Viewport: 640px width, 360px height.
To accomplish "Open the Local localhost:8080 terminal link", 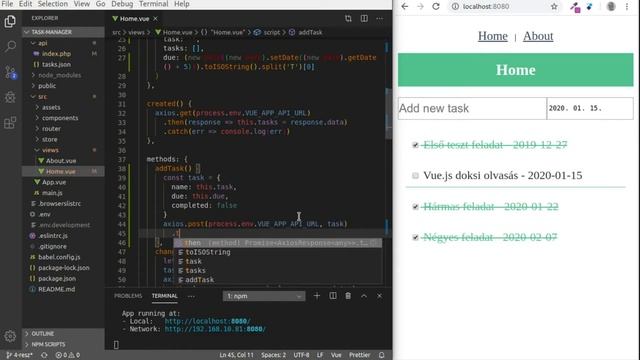I will pos(207,321).
